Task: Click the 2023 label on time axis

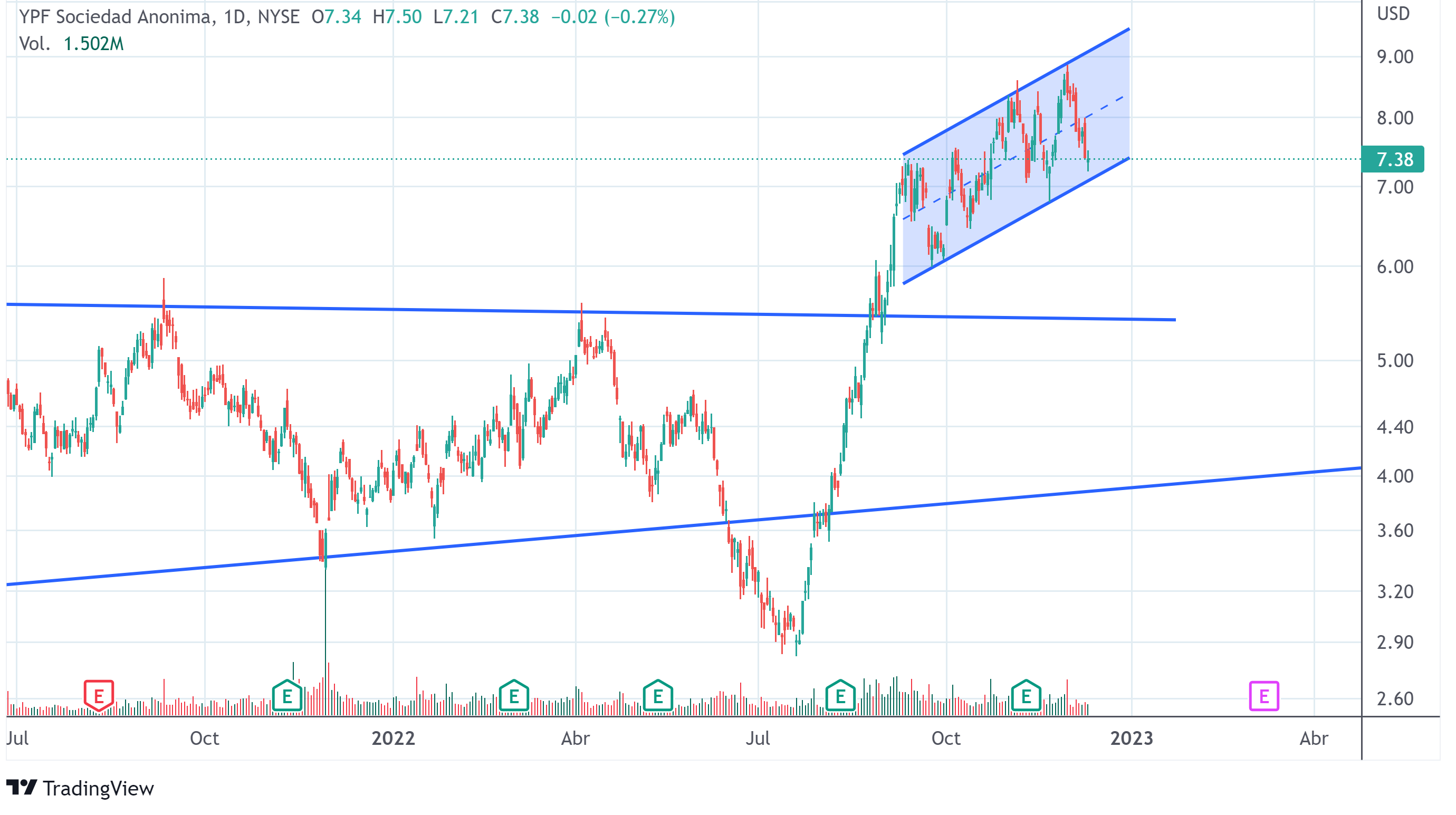Action: tap(1132, 738)
